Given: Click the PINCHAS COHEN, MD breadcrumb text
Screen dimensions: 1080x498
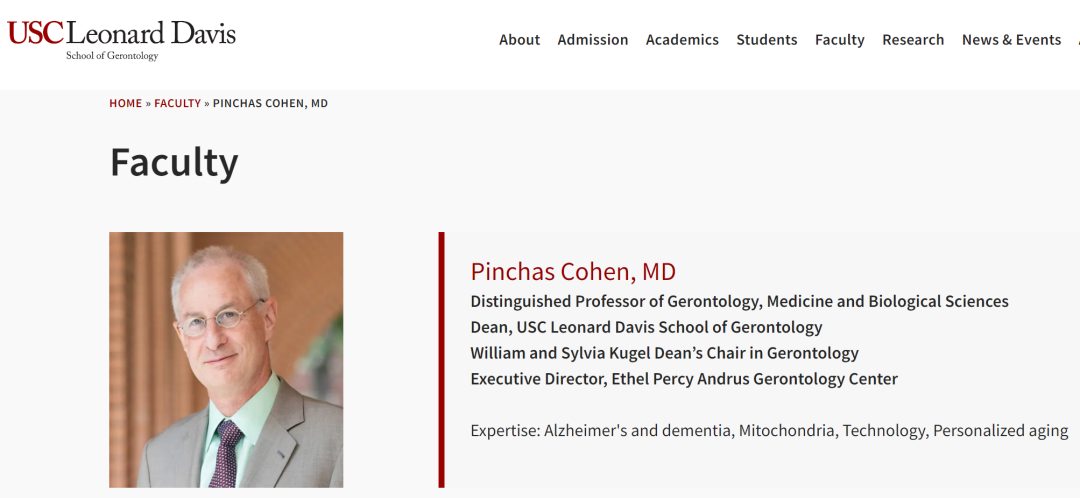Looking at the screenshot, I should [x=270, y=104].
